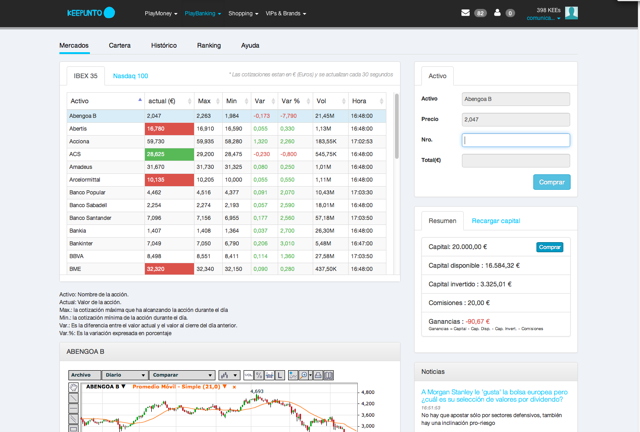The image size is (640, 432).
Task: Go to the Keepunto logo home
Action: pyautogui.click(x=91, y=13)
